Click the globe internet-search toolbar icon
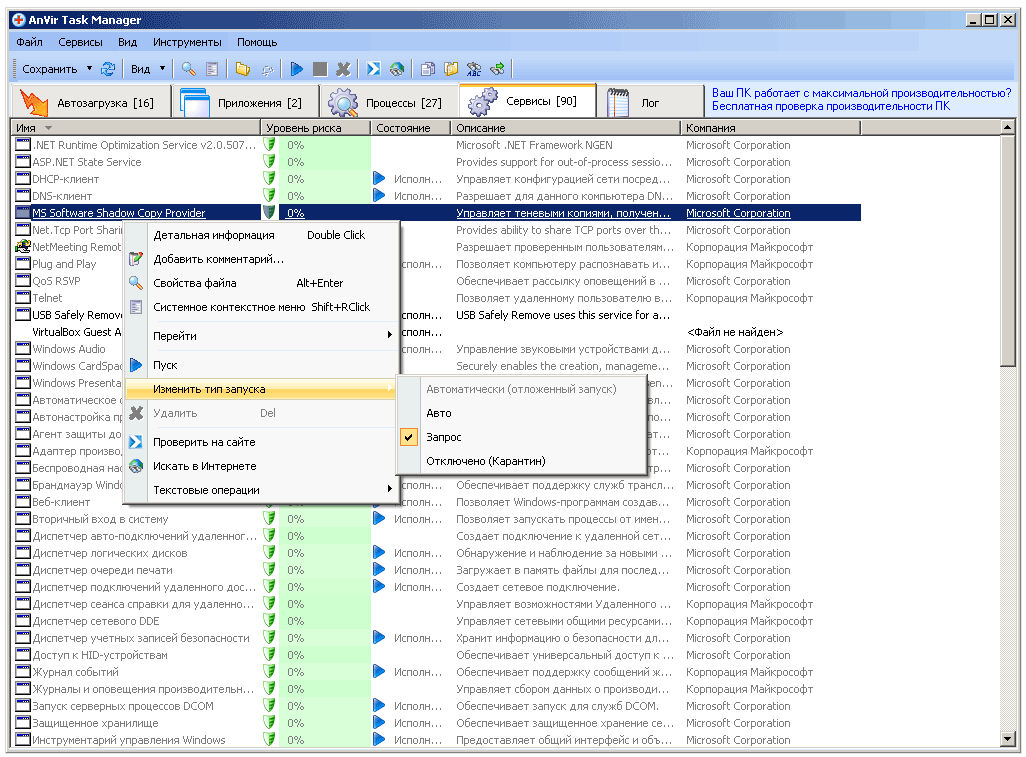The height and width of the screenshot is (757, 1026). tap(397, 69)
